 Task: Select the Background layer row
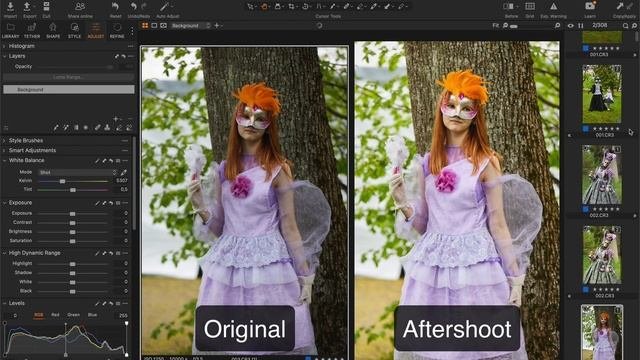[x=69, y=89]
